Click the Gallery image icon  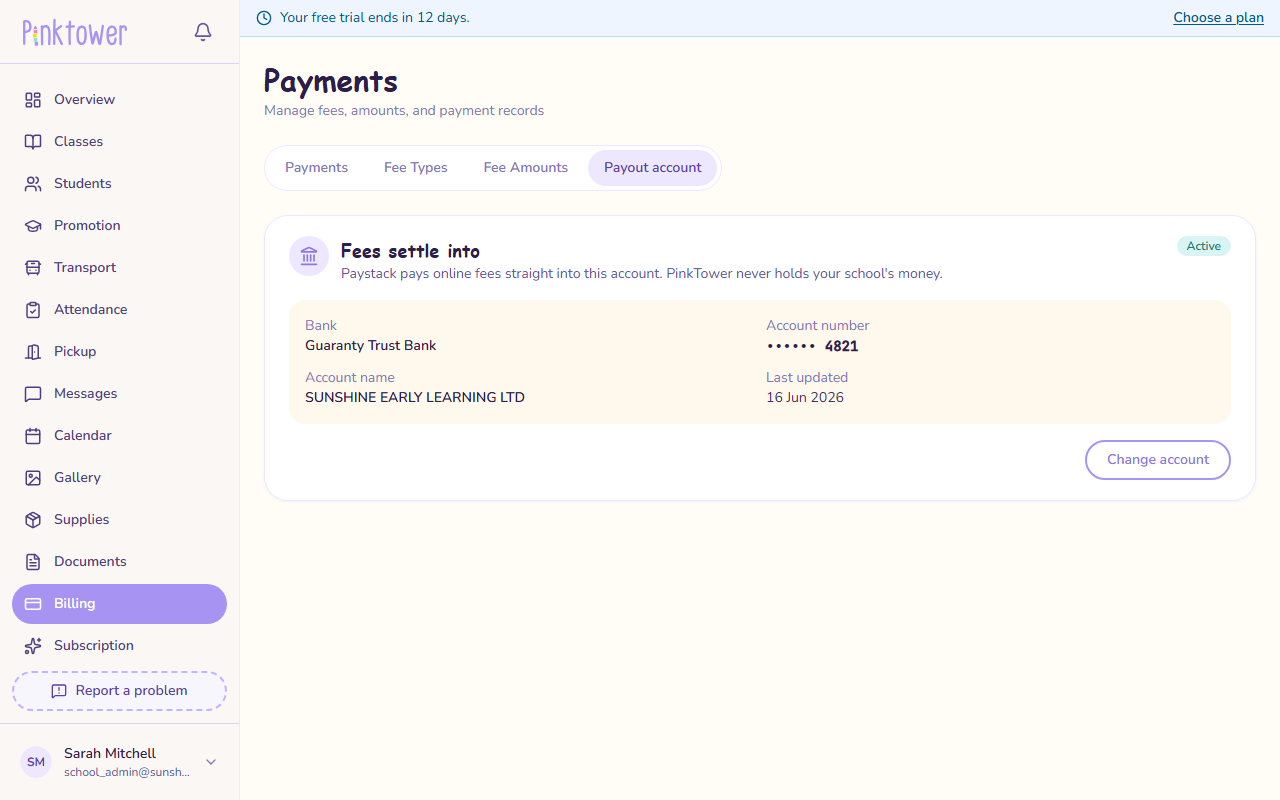33,478
